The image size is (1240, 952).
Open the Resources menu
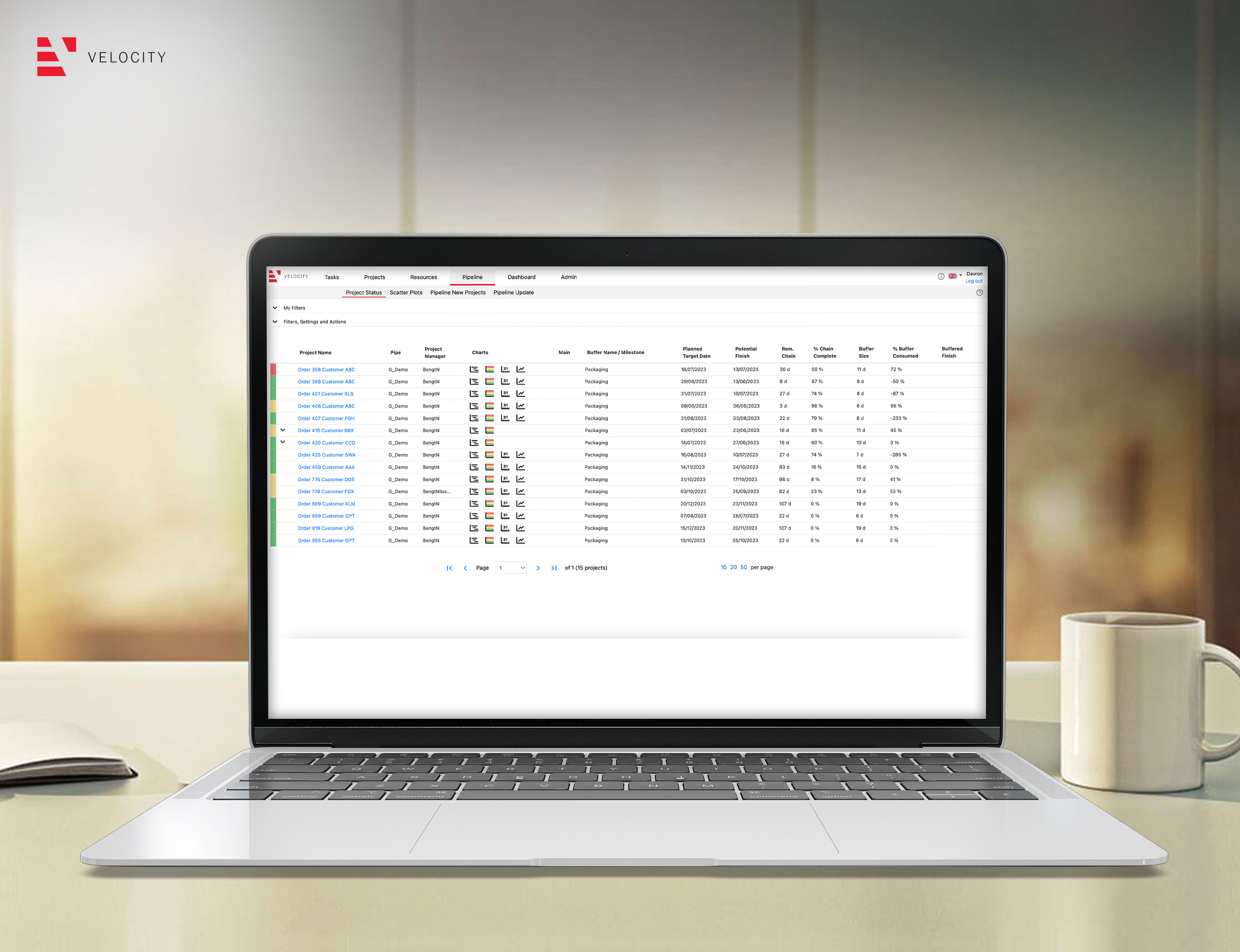pyautogui.click(x=424, y=277)
